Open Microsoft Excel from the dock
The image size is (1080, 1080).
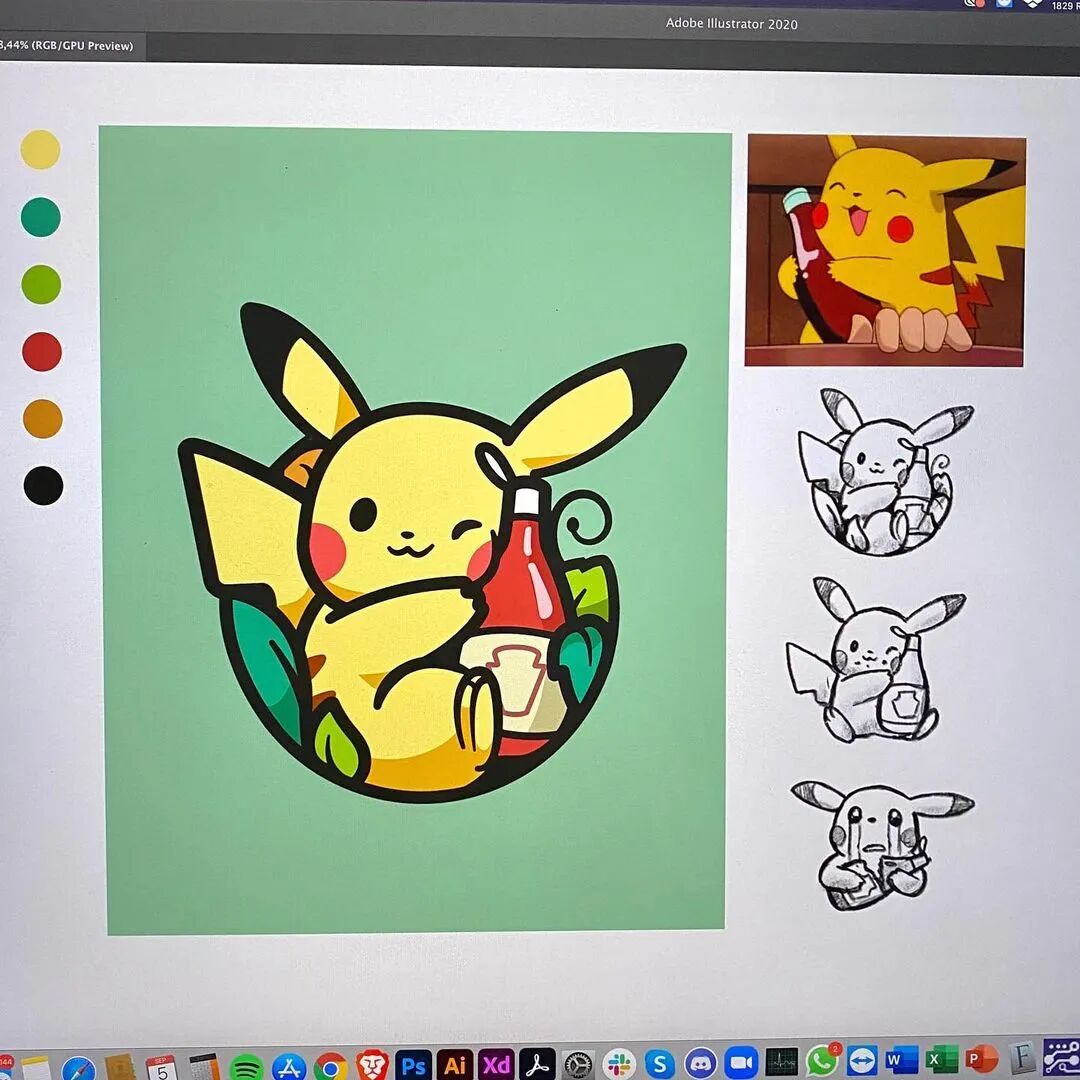942,1059
